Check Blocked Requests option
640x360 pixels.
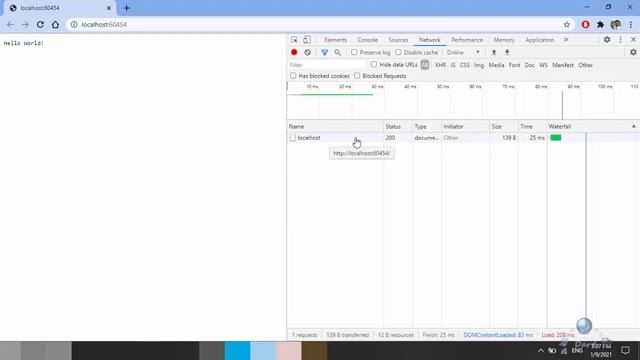[357, 76]
